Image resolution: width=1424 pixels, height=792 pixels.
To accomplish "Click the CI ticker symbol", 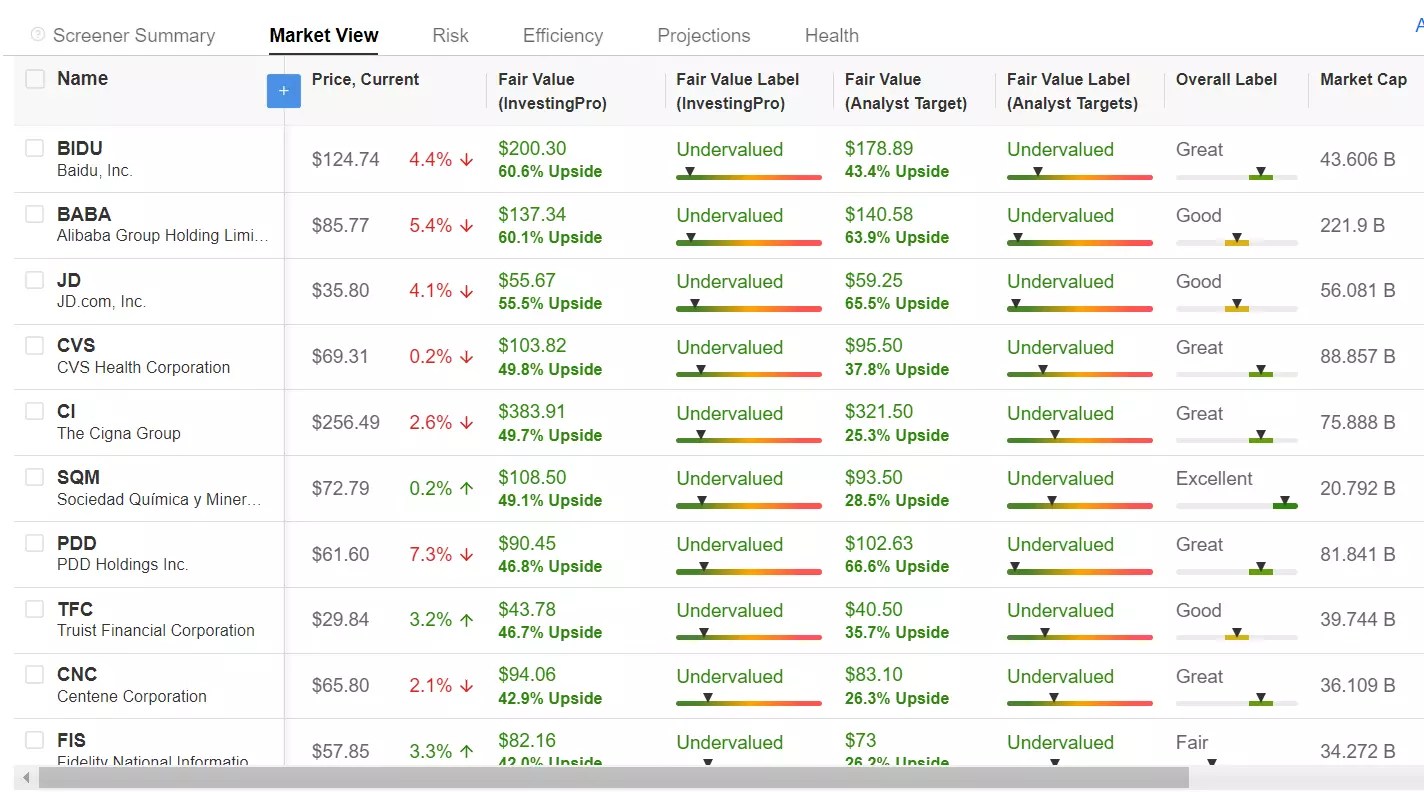I will coord(66,411).
